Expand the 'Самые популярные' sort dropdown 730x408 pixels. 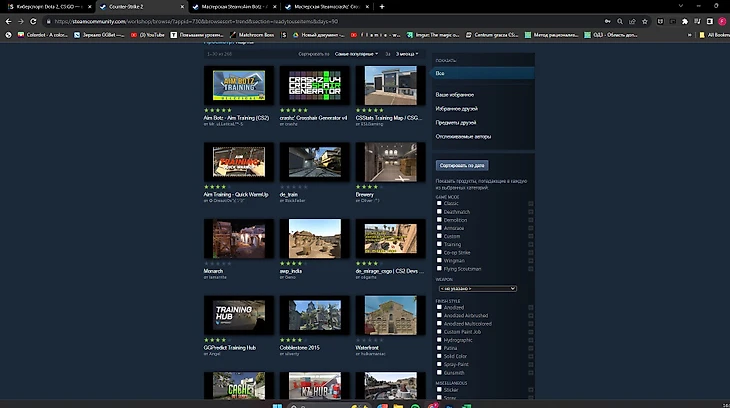tap(359, 52)
